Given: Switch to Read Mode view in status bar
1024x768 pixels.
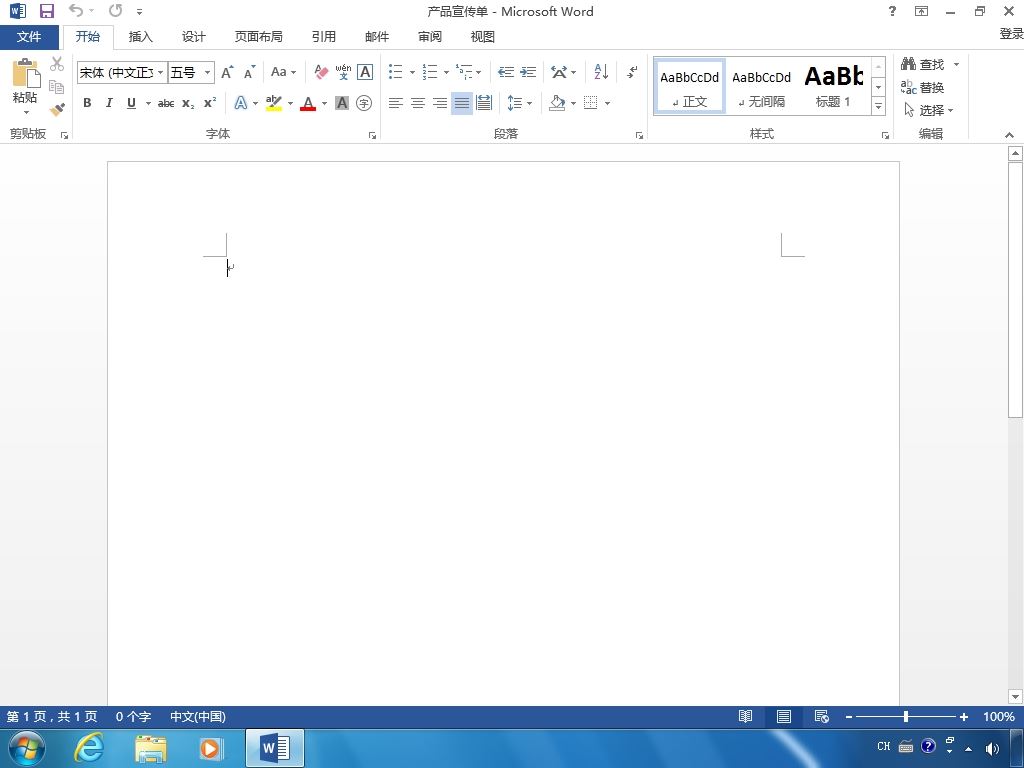Looking at the screenshot, I should (x=745, y=716).
